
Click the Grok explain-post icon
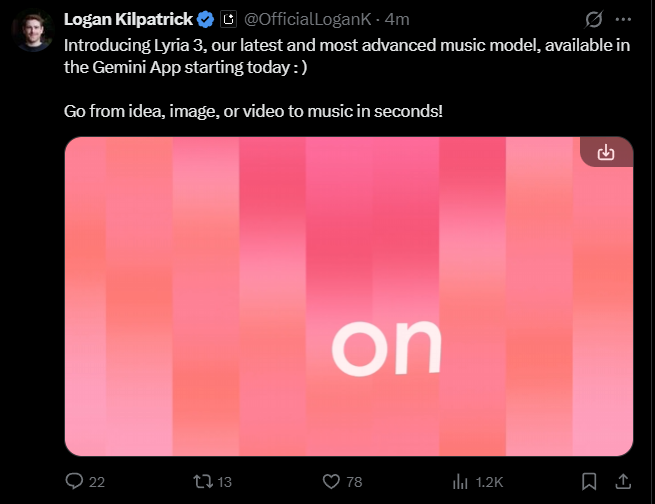(594, 19)
